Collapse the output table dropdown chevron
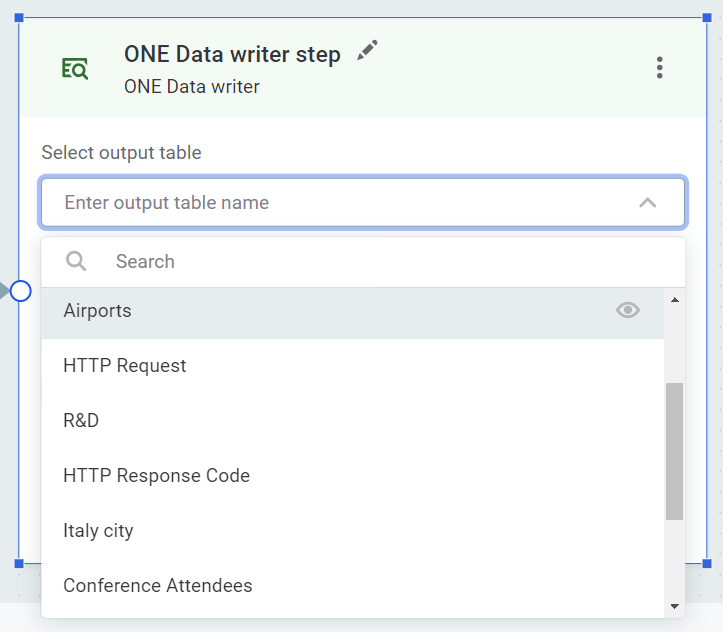 (647, 203)
